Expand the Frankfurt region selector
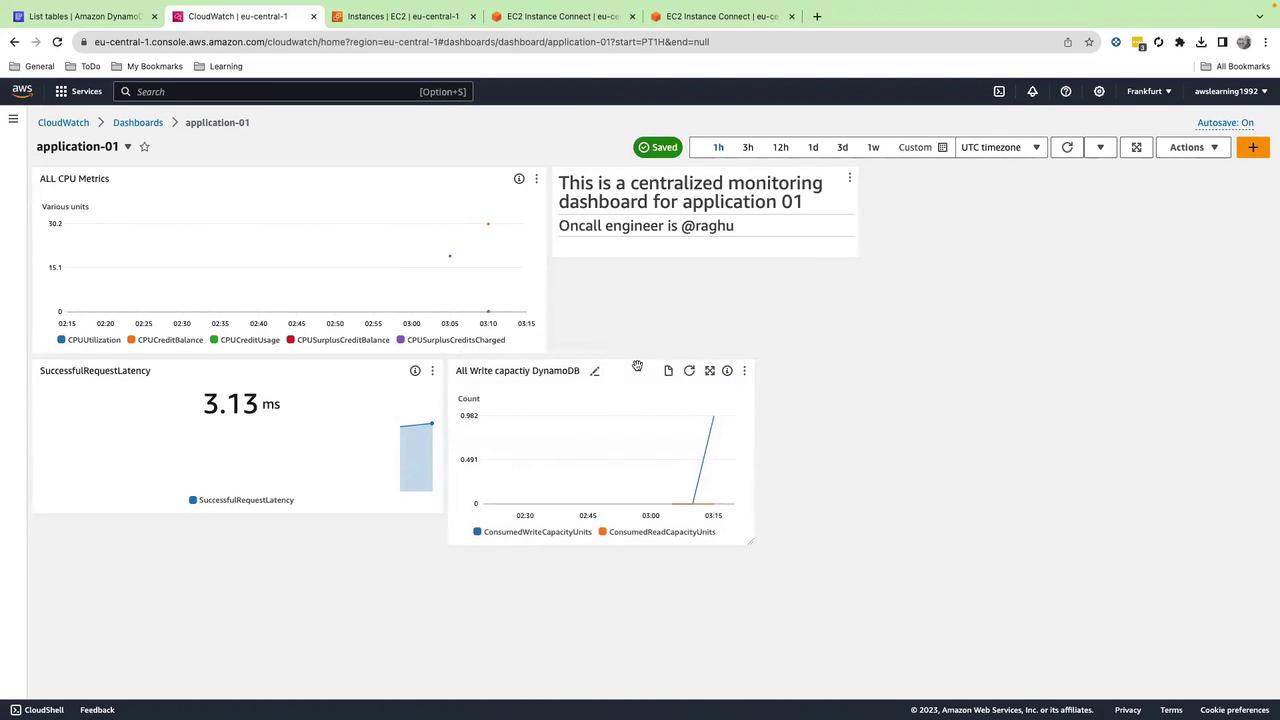Screen dimensions: 1280x720 click(1149, 91)
